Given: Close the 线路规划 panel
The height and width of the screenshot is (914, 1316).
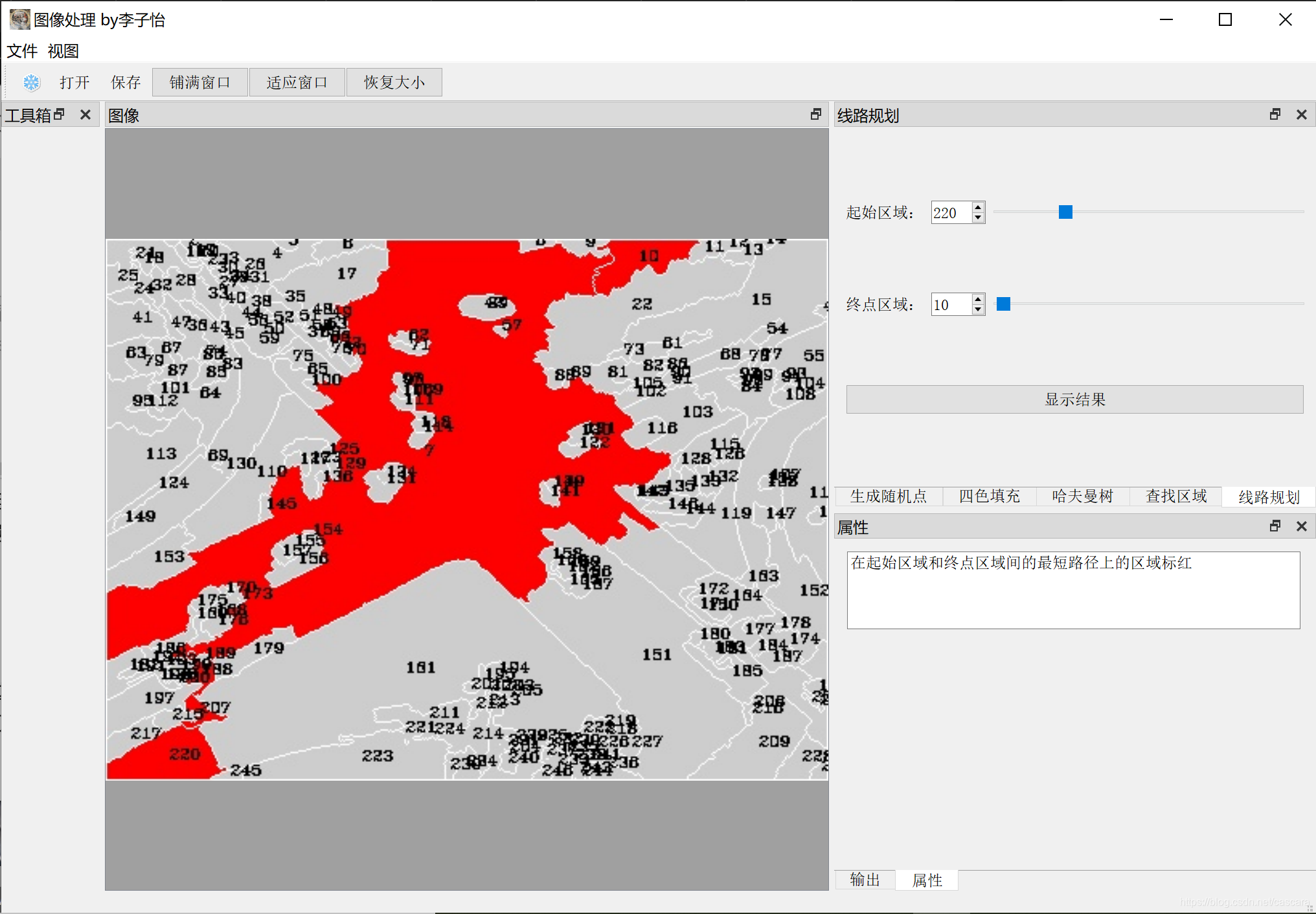Looking at the screenshot, I should click(1302, 115).
